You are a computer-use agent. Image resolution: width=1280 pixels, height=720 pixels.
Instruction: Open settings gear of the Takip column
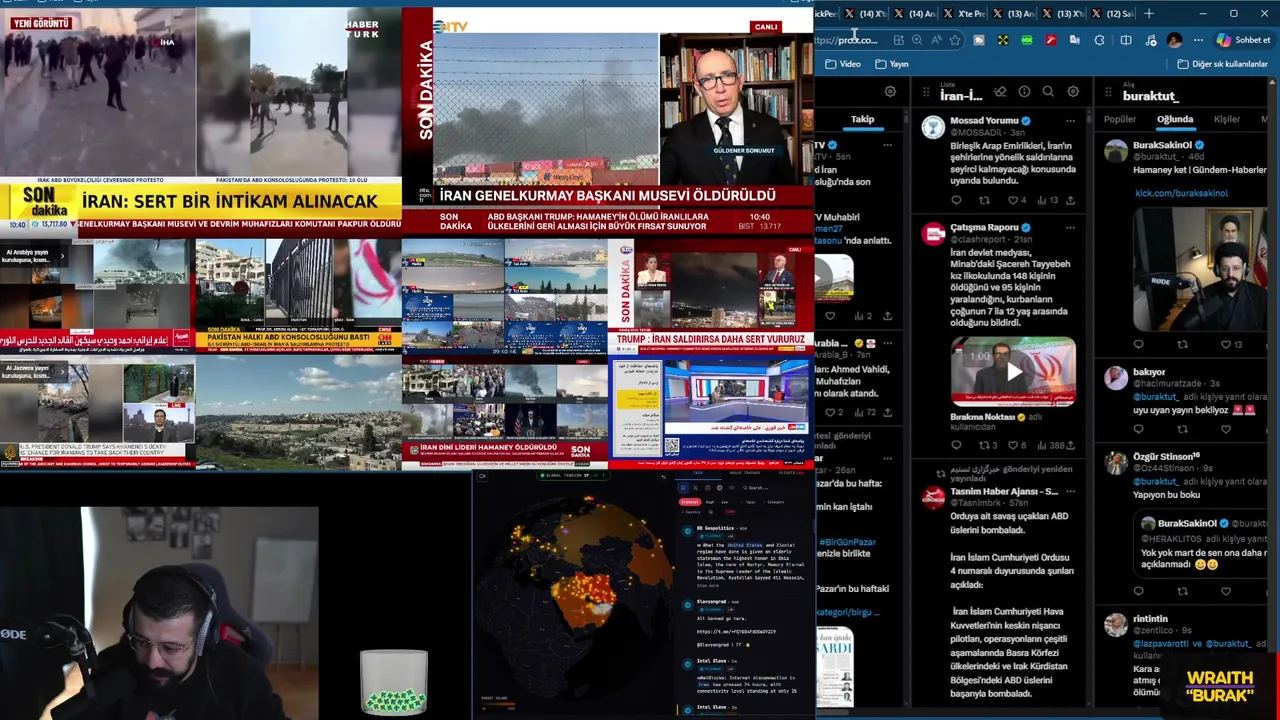click(890, 92)
